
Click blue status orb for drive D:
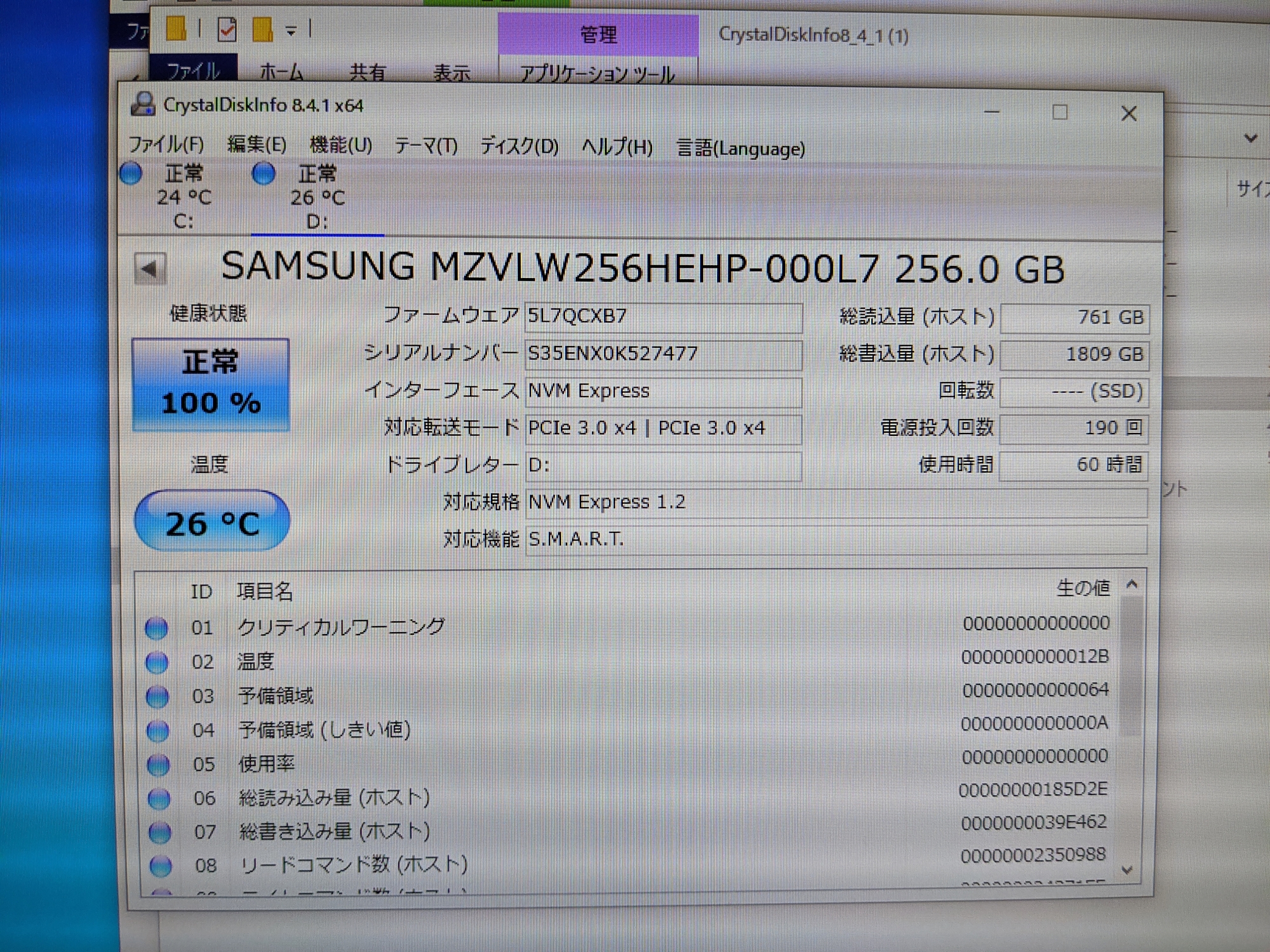coord(264,174)
